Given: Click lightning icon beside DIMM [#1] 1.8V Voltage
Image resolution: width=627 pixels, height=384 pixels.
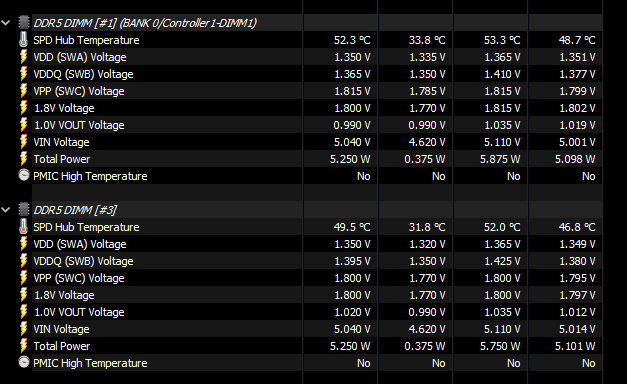Looking at the screenshot, I should click(x=24, y=108).
